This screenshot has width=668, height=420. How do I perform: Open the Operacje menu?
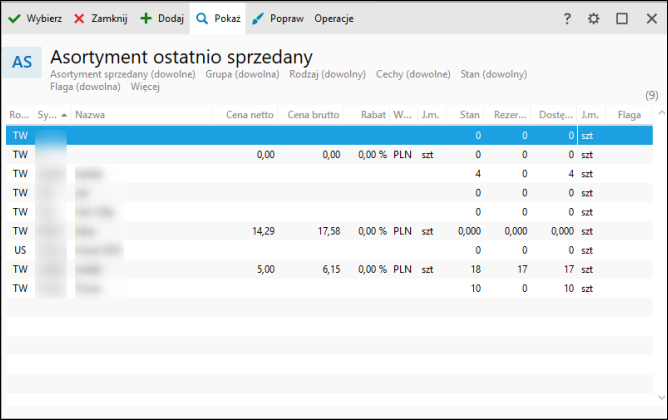334,18
